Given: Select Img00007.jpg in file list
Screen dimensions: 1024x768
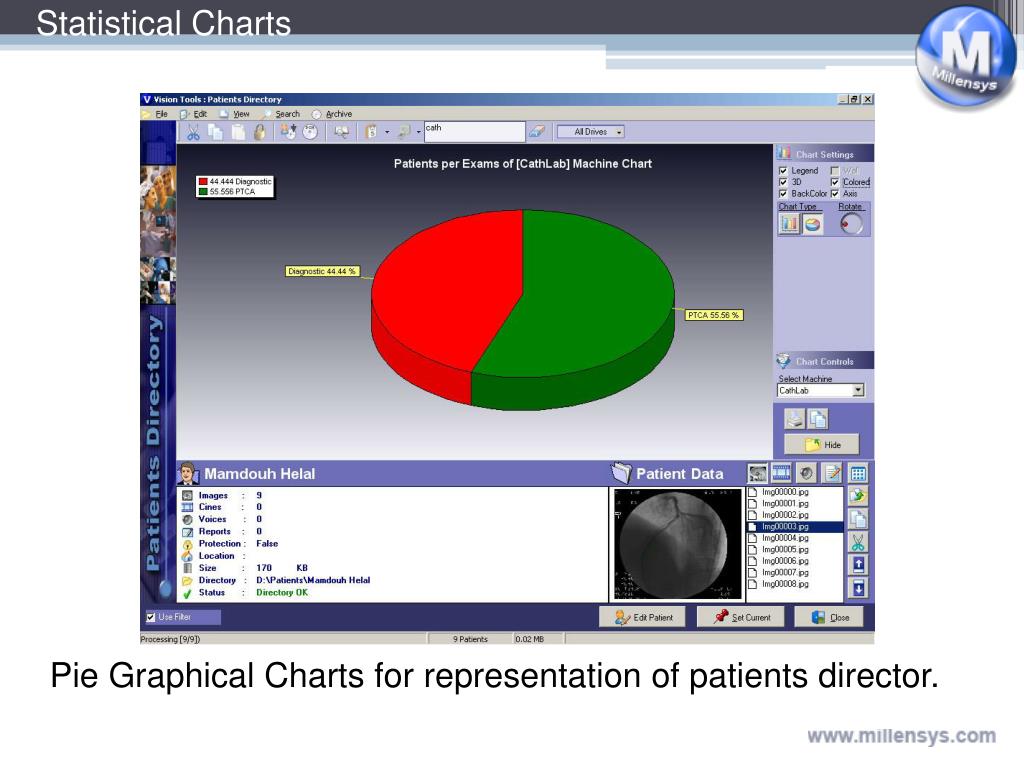Looking at the screenshot, I should point(784,573).
